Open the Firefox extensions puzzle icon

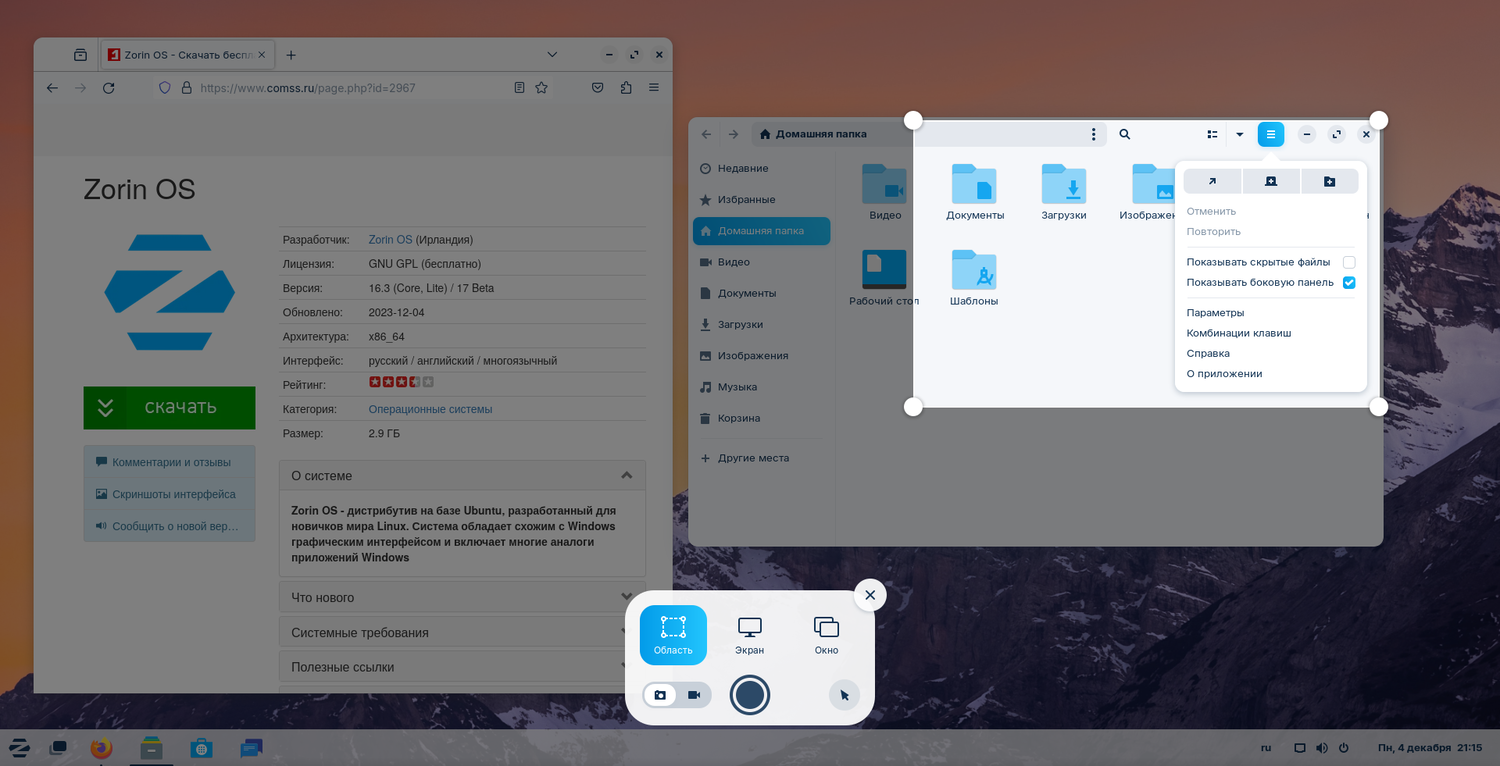tap(626, 88)
